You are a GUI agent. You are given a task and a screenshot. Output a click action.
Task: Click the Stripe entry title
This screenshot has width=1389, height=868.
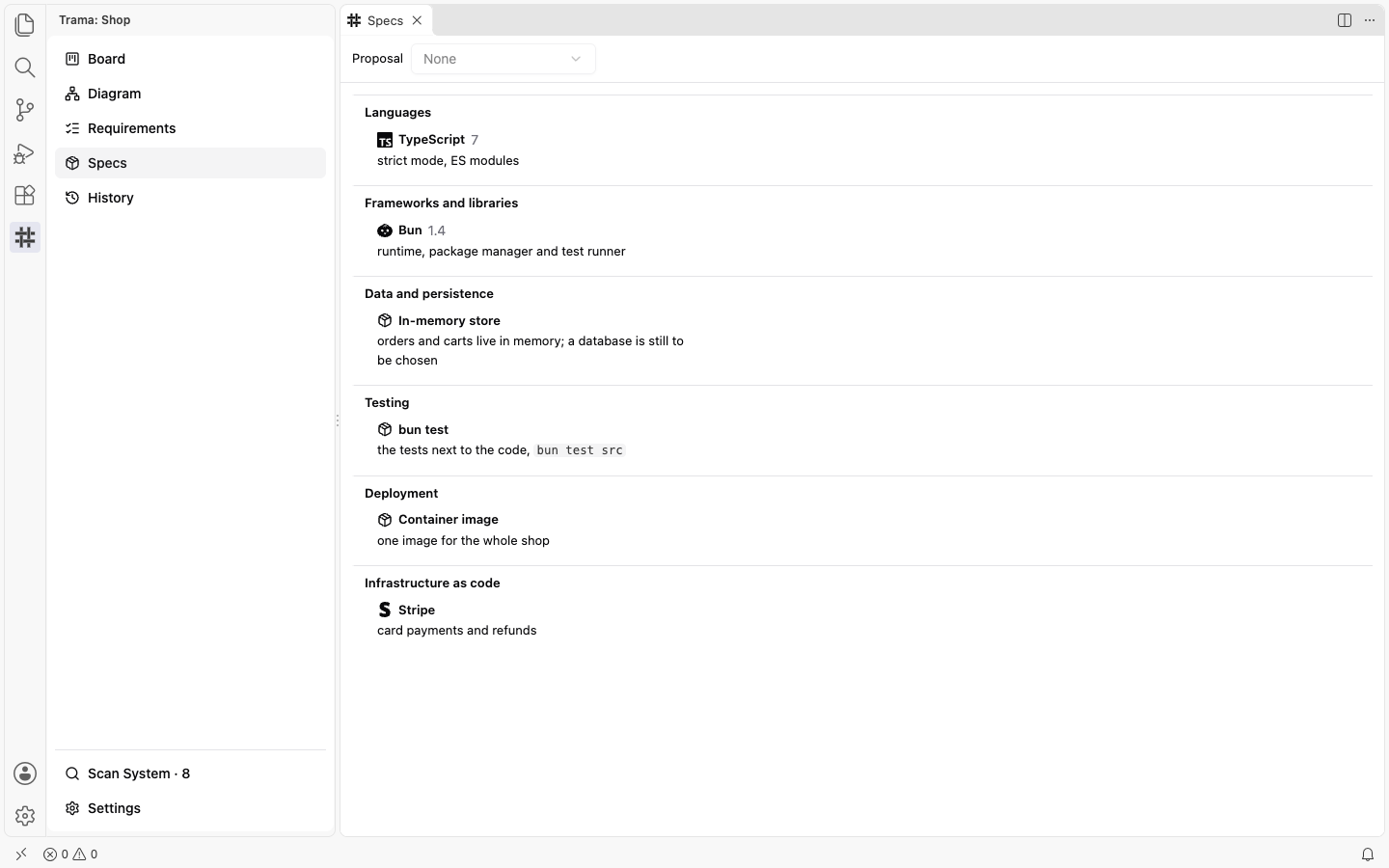coord(417,610)
